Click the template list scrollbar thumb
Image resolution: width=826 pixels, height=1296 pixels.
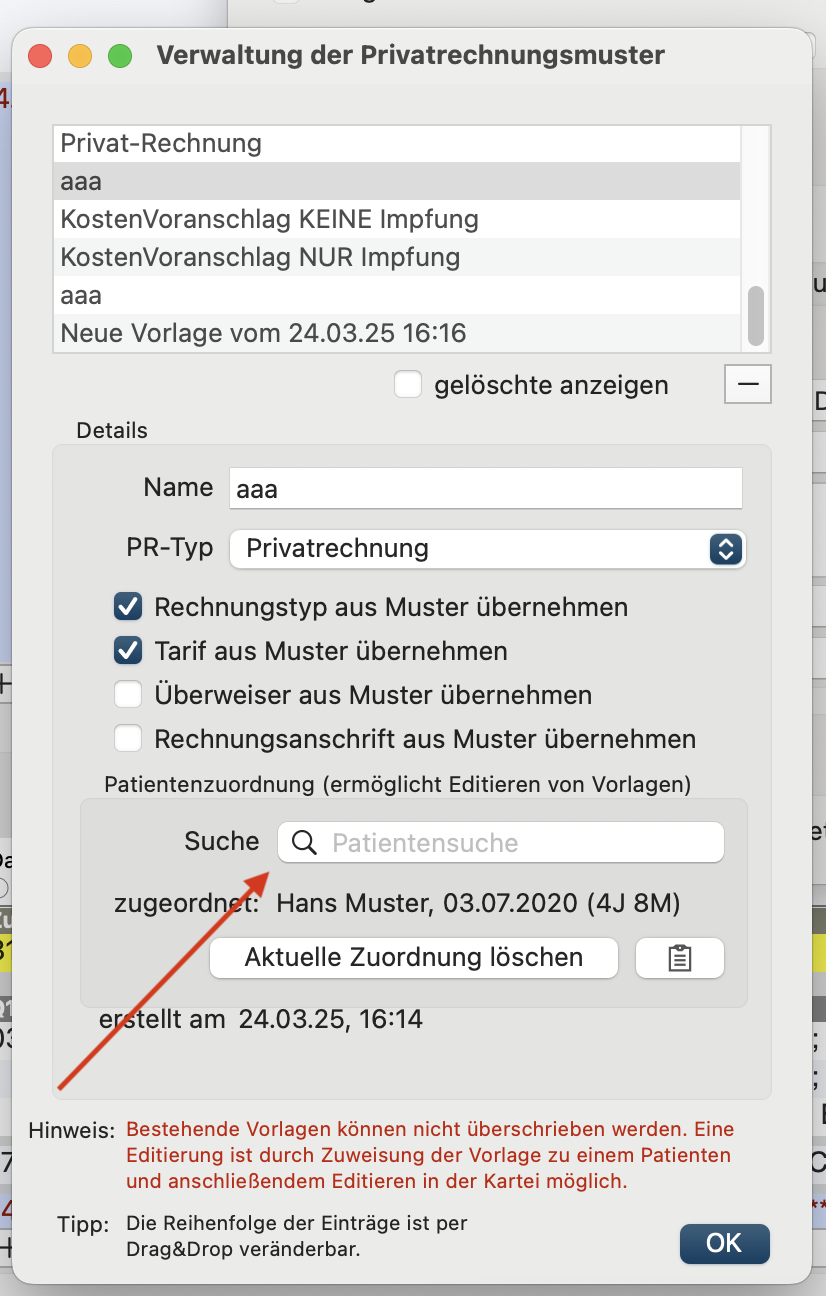pos(756,315)
